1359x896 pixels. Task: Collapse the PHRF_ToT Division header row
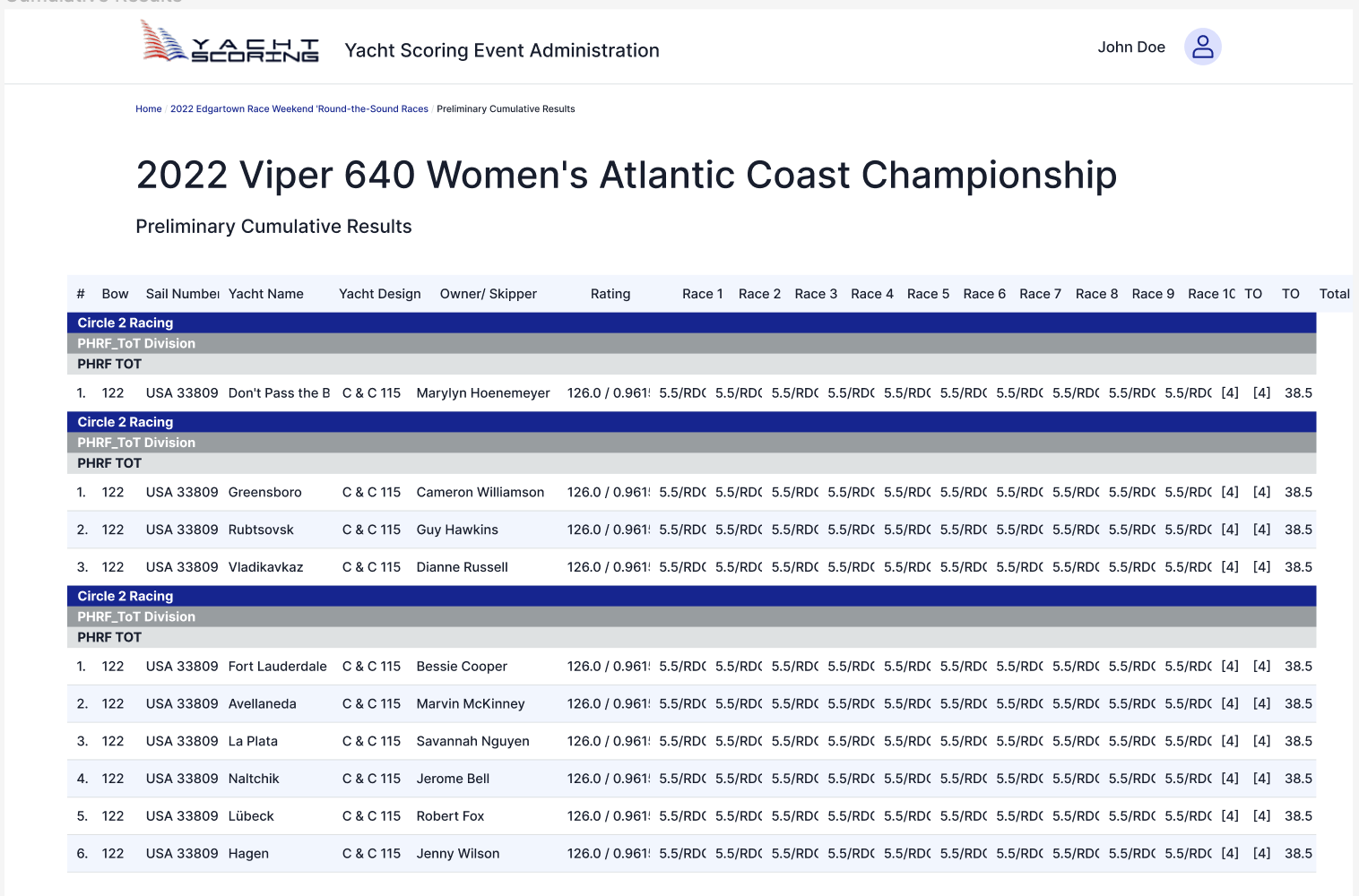point(136,343)
